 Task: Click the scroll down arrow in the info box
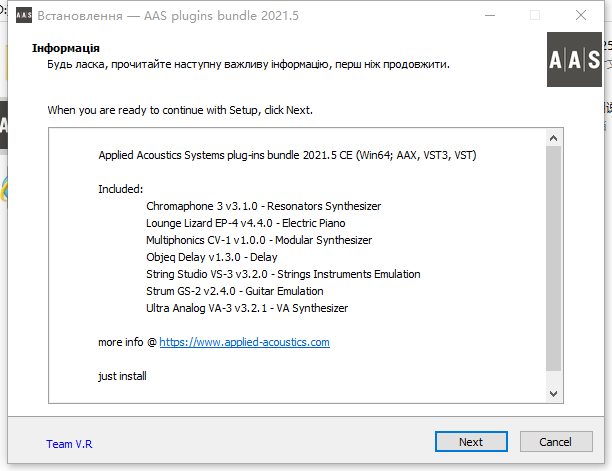click(x=553, y=394)
